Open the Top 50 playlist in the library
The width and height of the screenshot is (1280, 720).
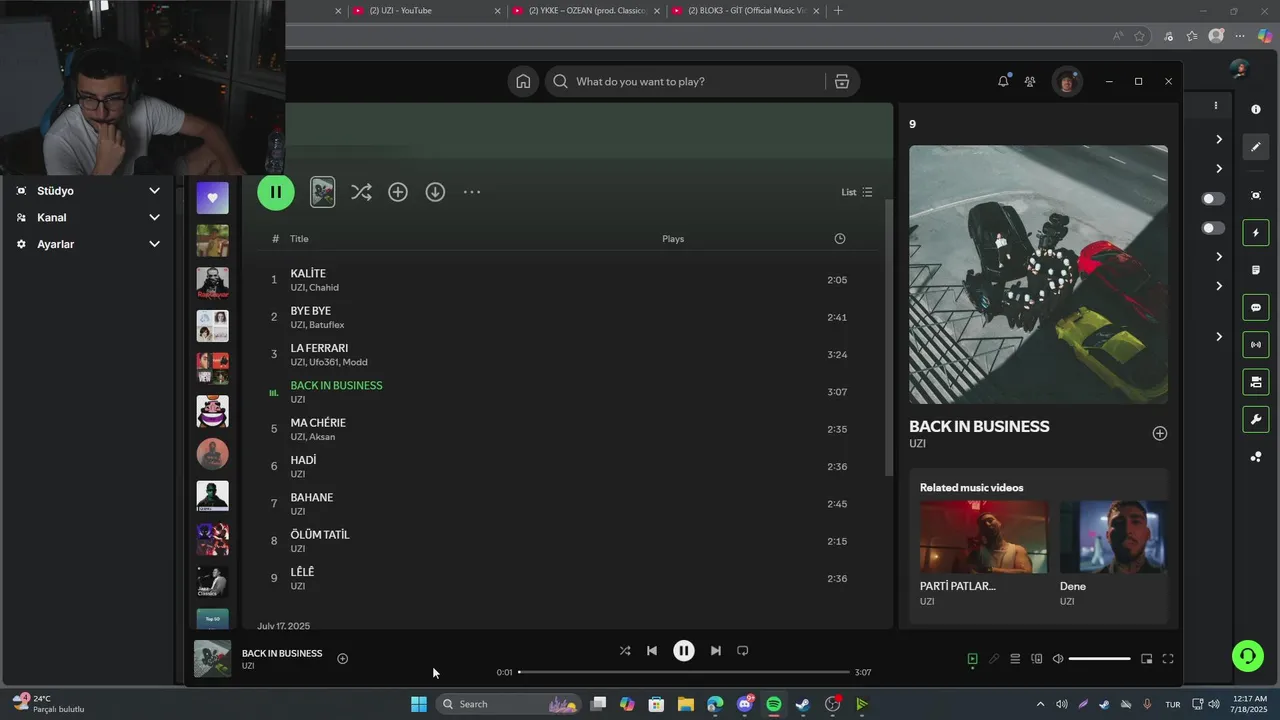(x=212, y=619)
